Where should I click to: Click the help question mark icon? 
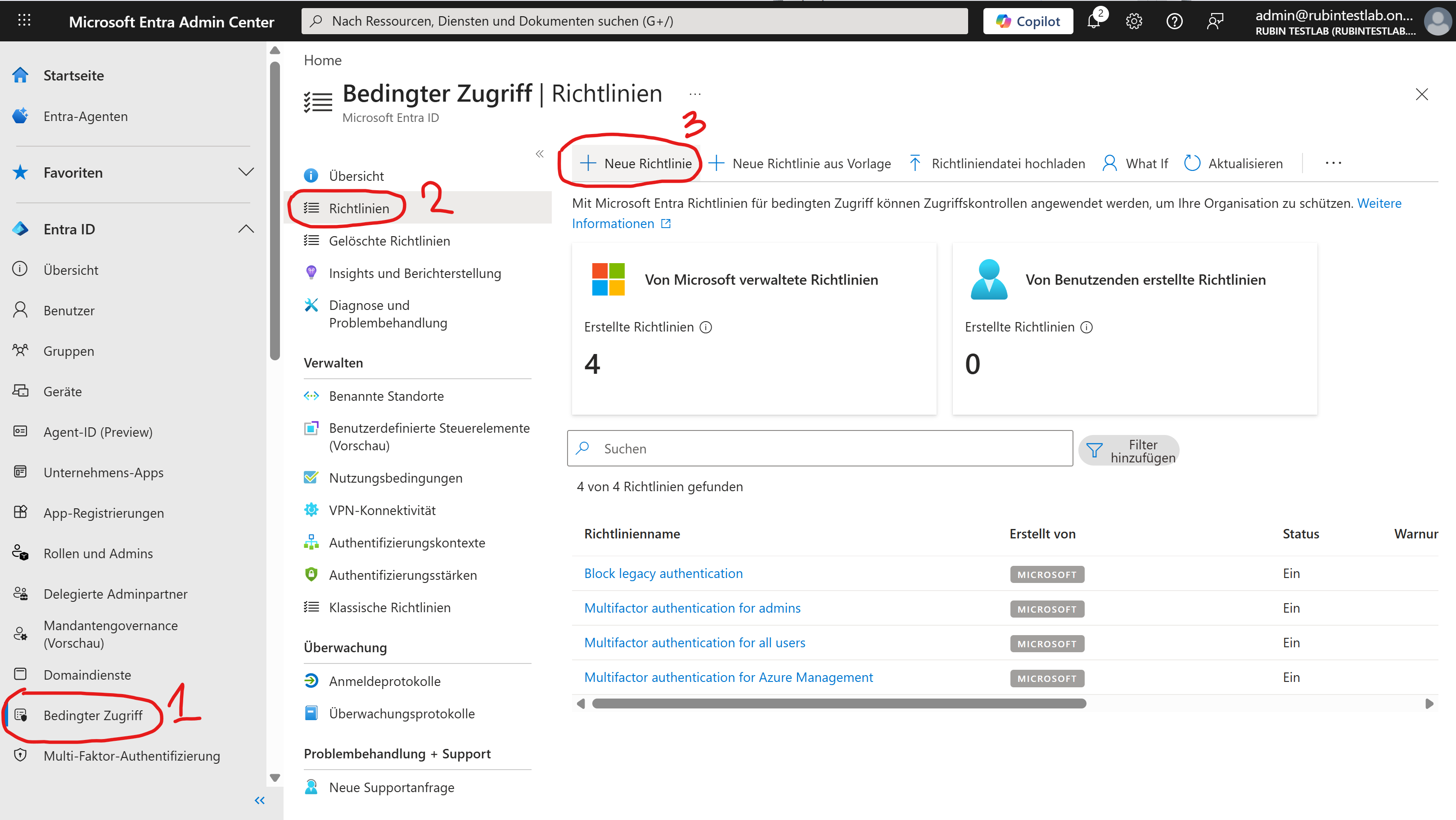point(1175,22)
